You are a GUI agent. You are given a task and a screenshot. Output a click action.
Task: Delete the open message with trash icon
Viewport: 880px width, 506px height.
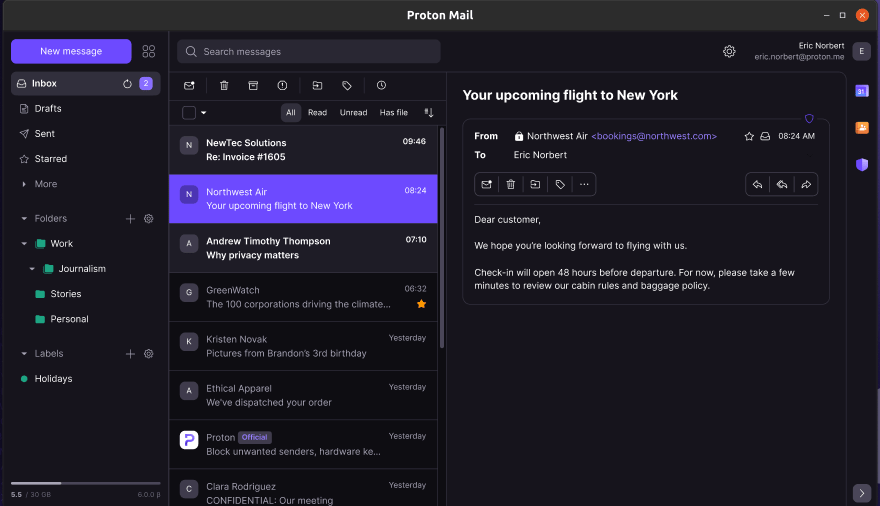pyautogui.click(x=511, y=184)
